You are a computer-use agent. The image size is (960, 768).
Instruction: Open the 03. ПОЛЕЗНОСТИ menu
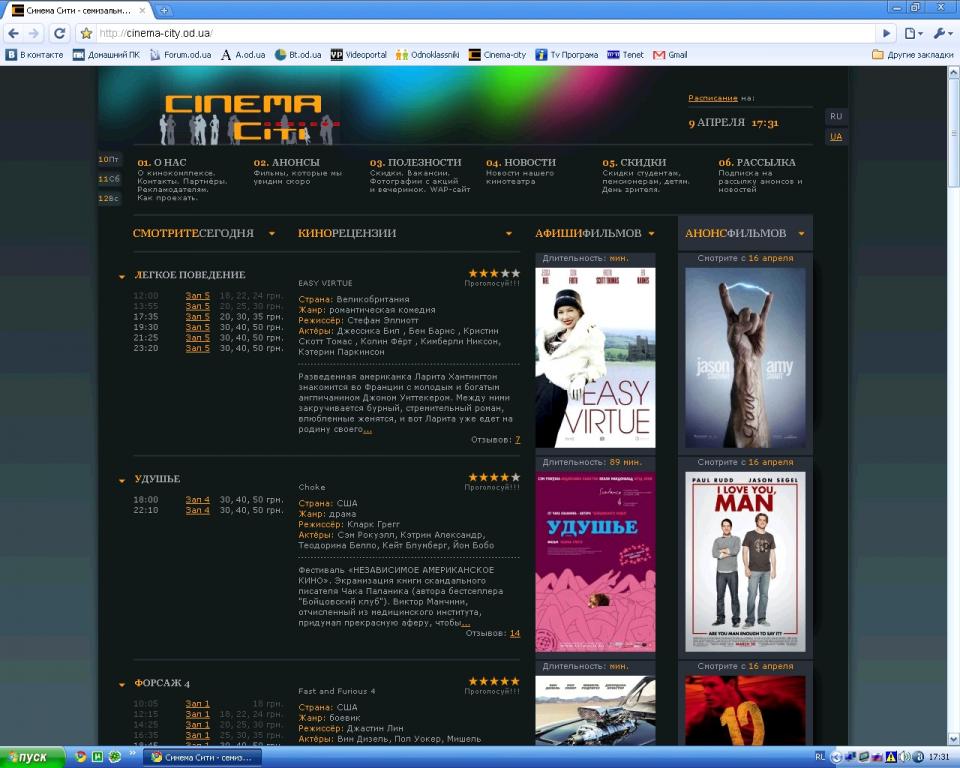click(416, 162)
